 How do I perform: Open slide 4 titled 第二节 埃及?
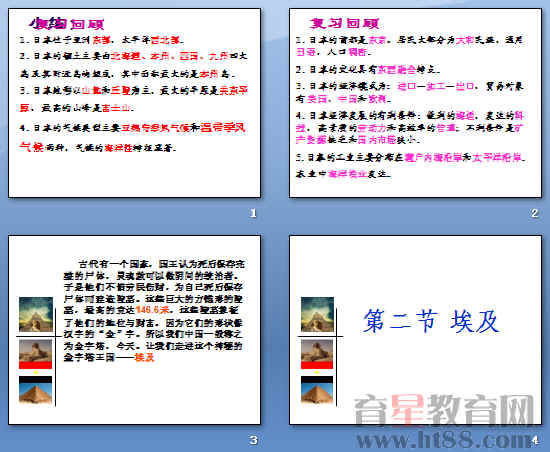click(415, 330)
